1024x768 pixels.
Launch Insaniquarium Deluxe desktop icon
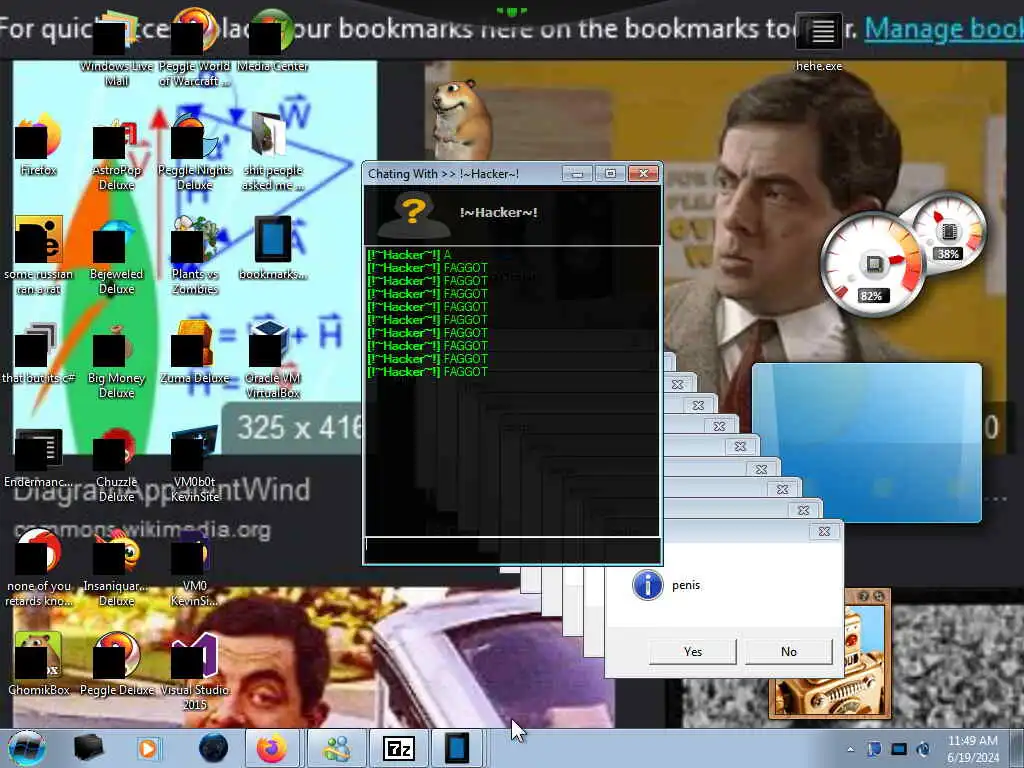pyautogui.click(x=116, y=568)
